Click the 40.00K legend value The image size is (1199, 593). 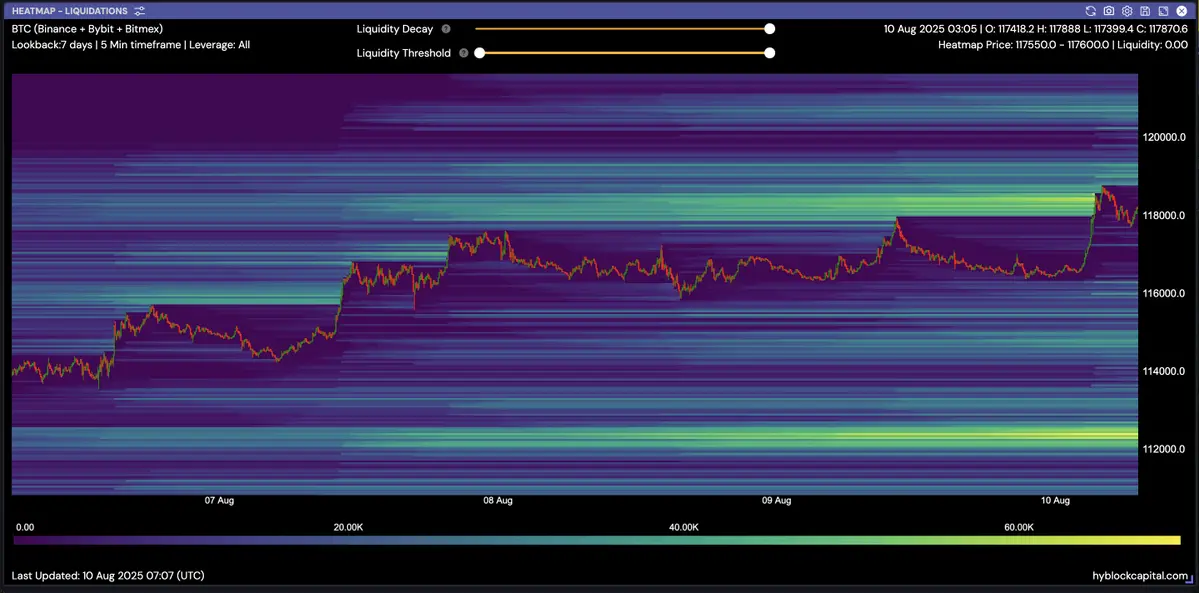[x=684, y=527]
